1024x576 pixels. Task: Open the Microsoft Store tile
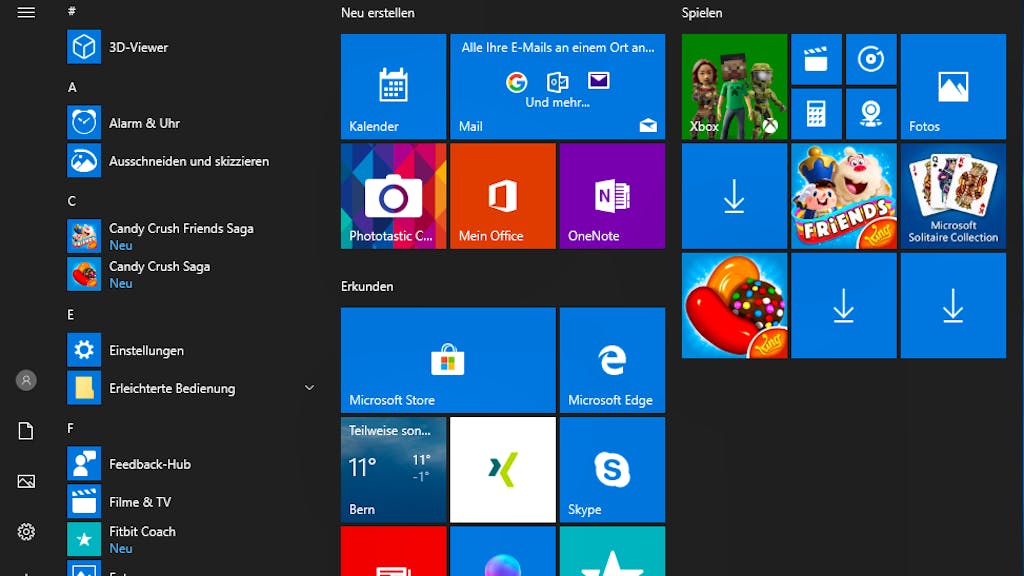(x=448, y=360)
